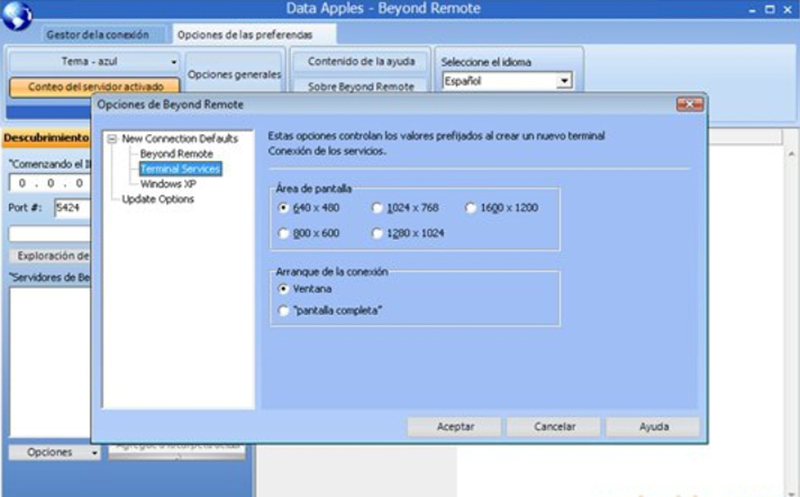Select Update Options tree item

tap(158, 199)
